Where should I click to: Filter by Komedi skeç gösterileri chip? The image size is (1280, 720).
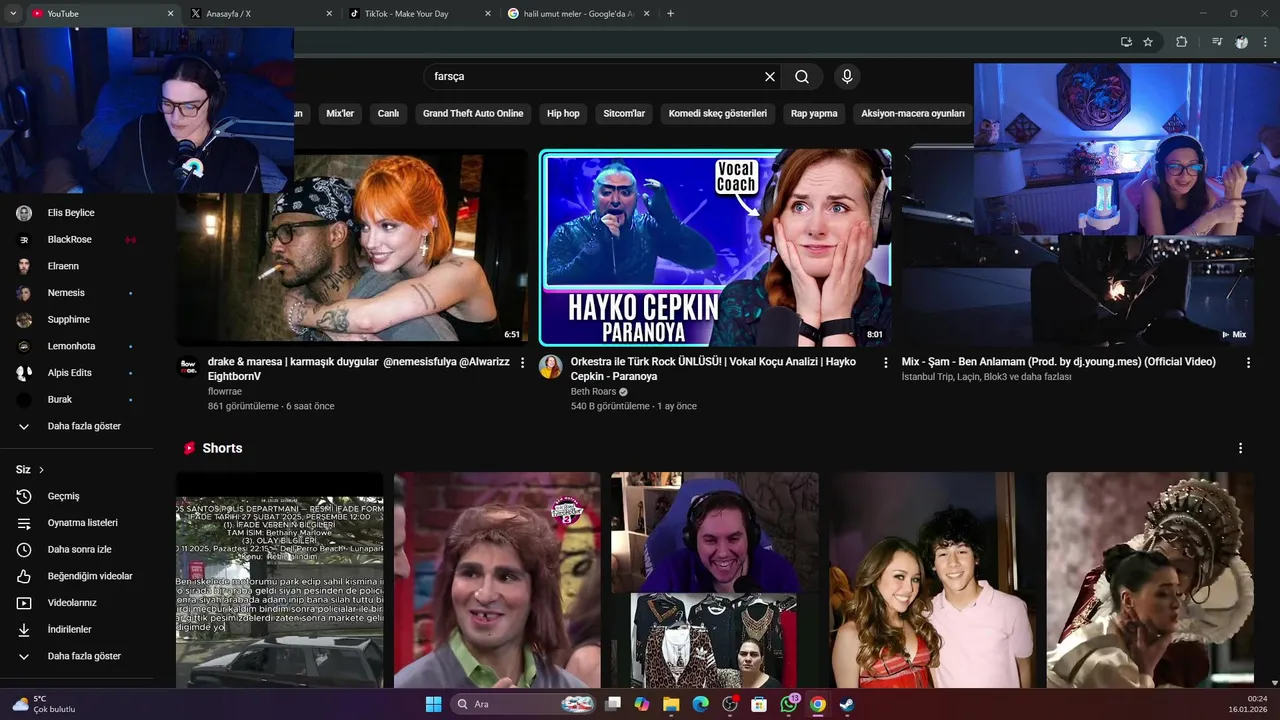(x=718, y=114)
